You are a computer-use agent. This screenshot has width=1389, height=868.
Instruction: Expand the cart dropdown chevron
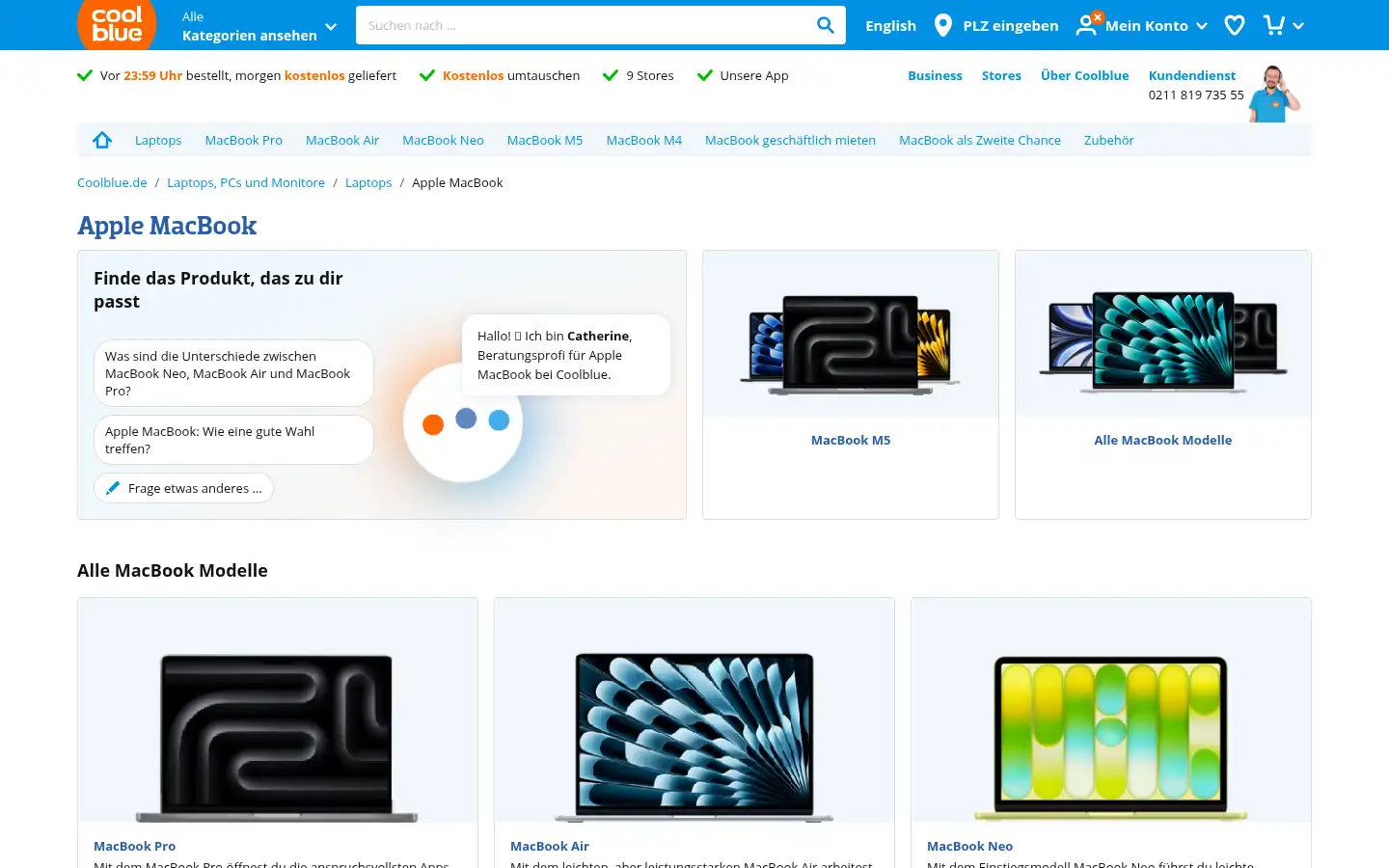pos(1298,26)
